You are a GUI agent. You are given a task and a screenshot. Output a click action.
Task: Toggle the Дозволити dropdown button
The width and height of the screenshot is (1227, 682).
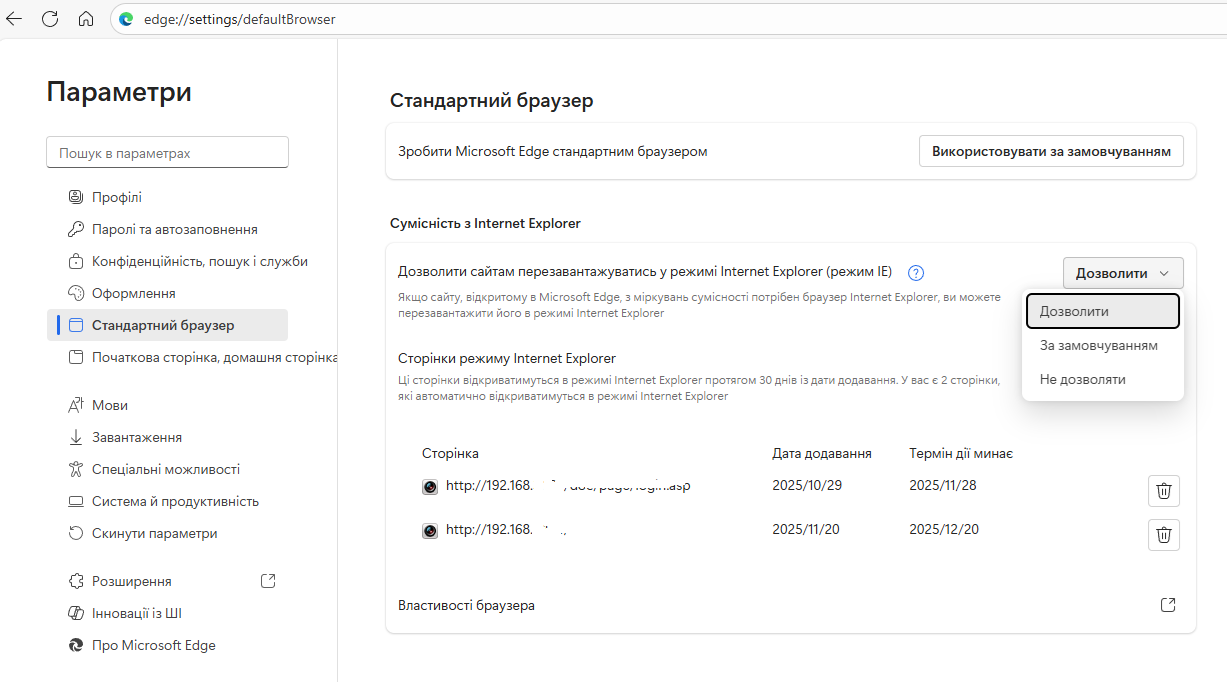[x=1123, y=273]
